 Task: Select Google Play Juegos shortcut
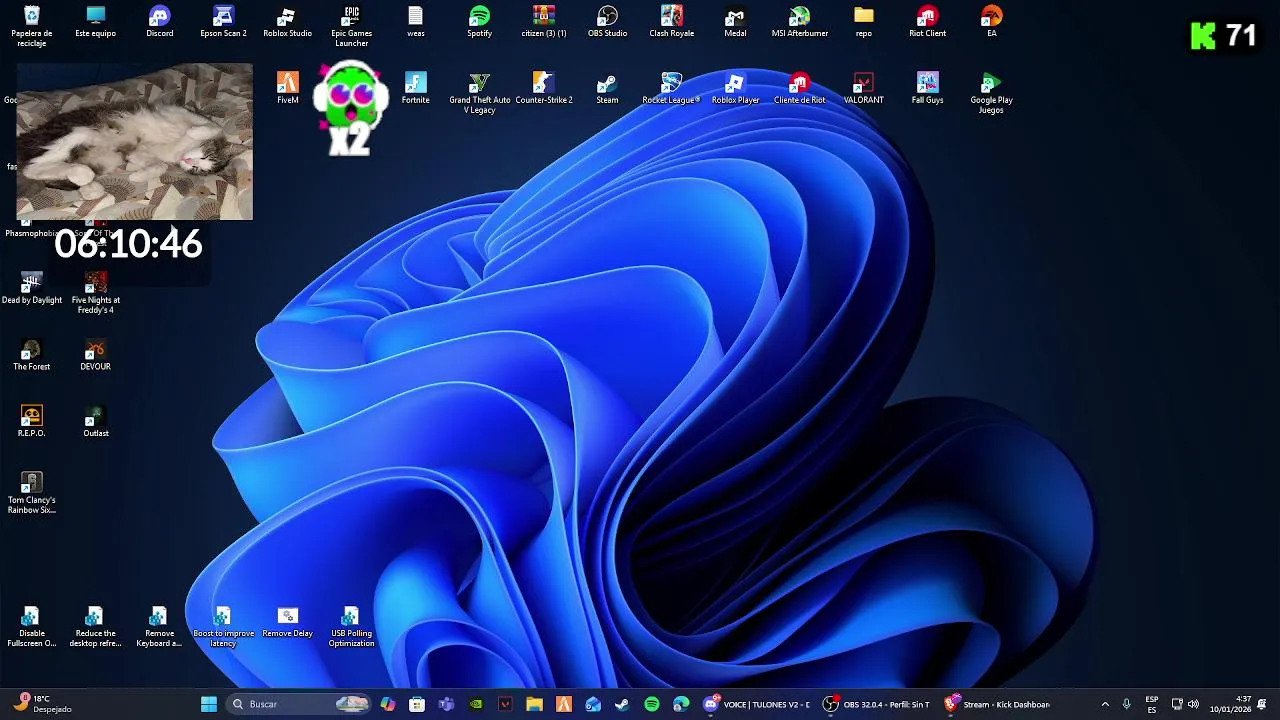pos(991,93)
